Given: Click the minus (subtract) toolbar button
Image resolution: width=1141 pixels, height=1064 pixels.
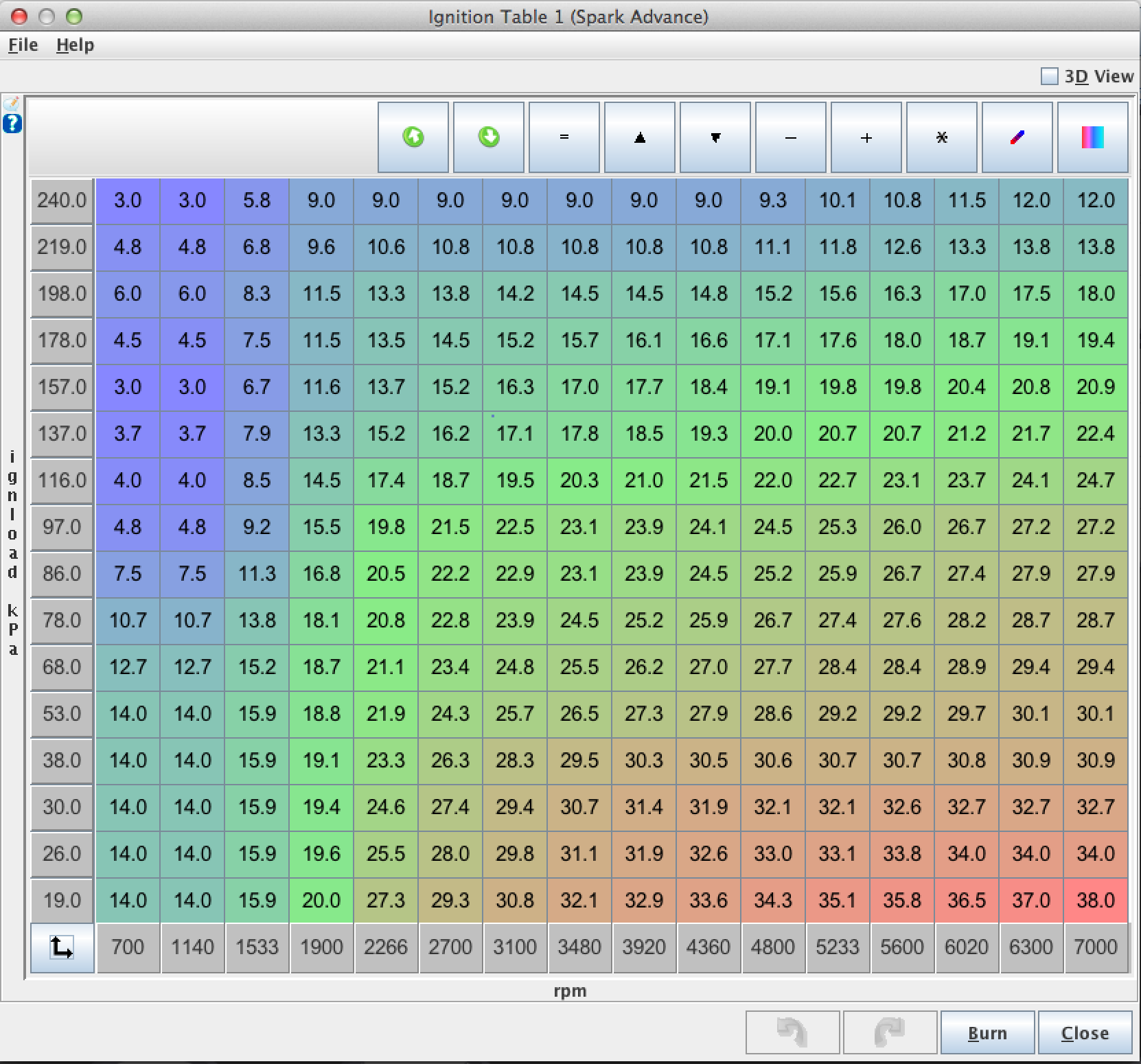Looking at the screenshot, I should pos(791,137).
